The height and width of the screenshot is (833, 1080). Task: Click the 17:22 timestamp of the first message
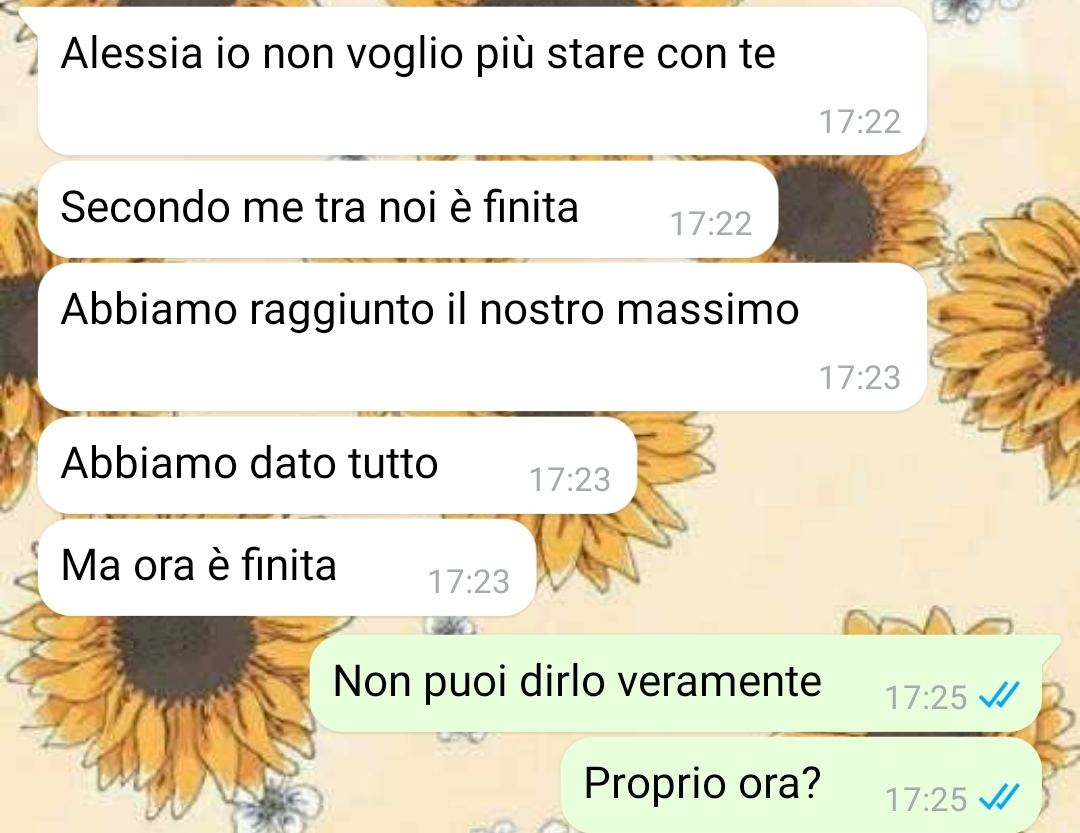point(860,122)
